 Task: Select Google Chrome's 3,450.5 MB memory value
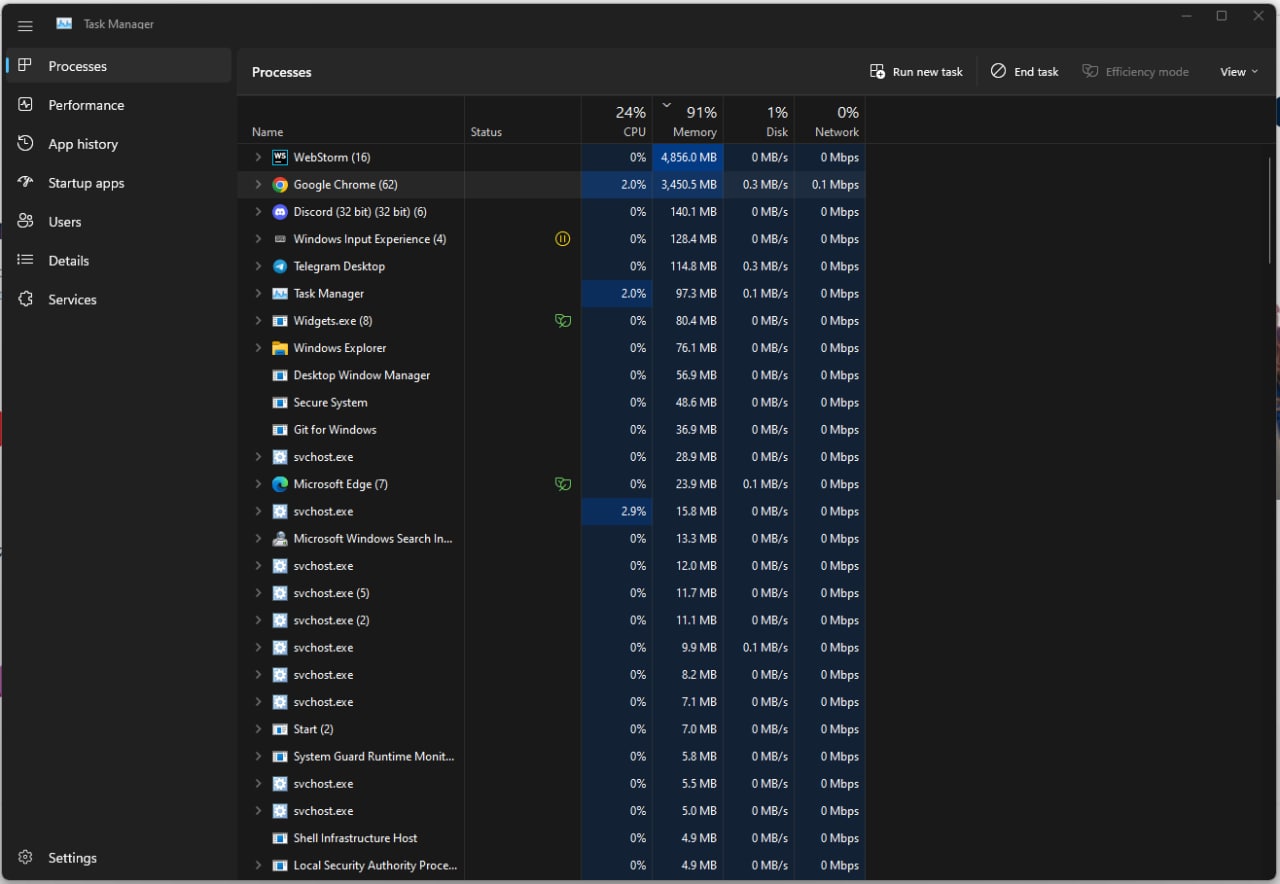pyautogui.click(x=688, y=185)
